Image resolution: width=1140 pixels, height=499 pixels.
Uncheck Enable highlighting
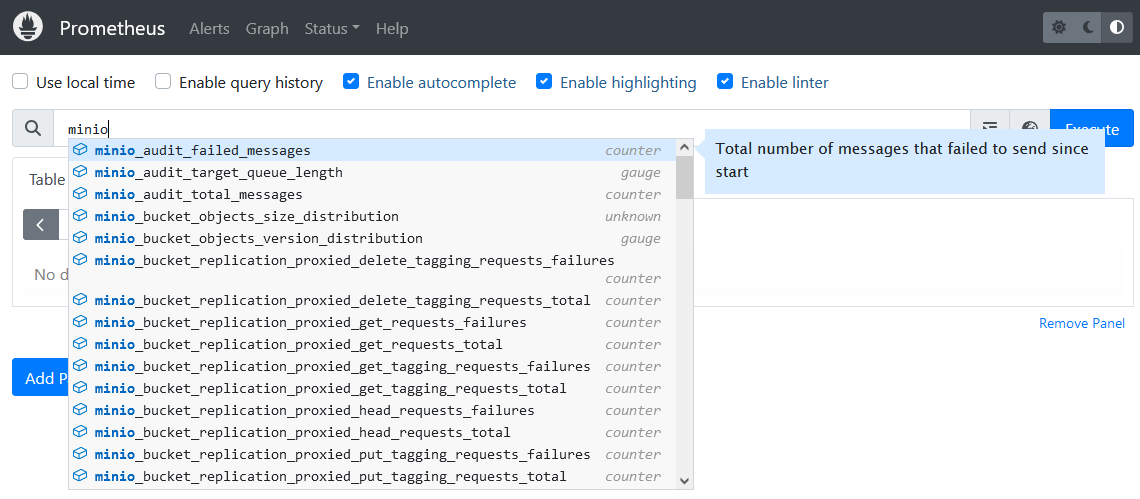click(x=544, y=81)
